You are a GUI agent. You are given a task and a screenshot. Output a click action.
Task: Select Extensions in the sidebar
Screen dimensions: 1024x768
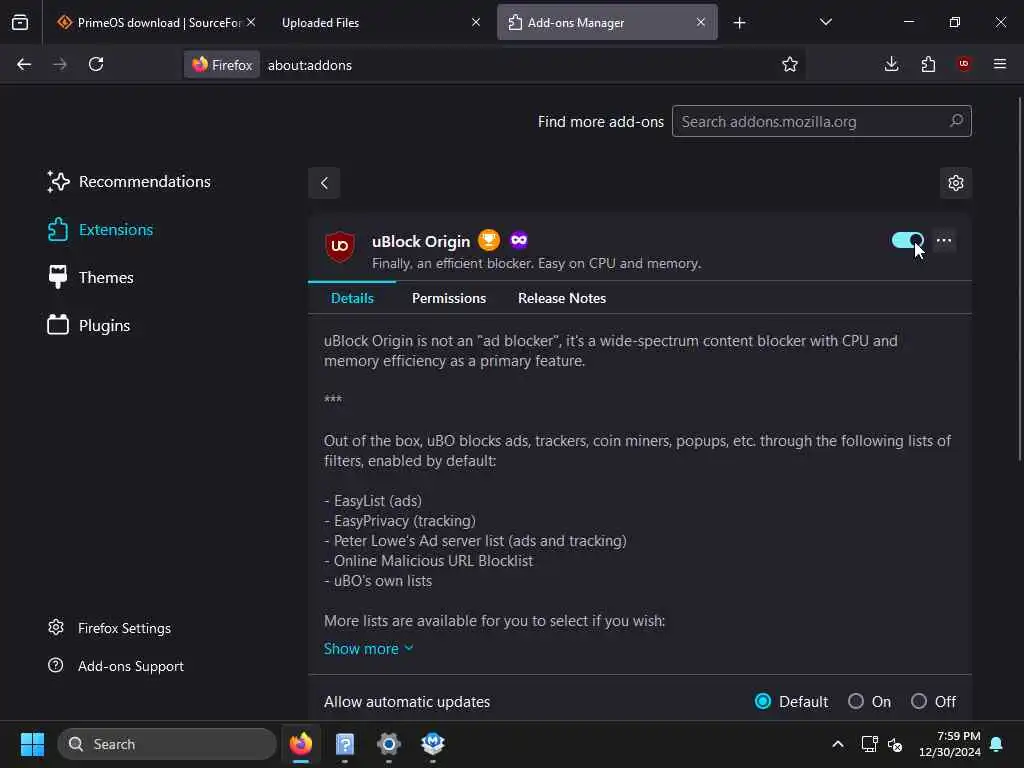coord(100,230)
